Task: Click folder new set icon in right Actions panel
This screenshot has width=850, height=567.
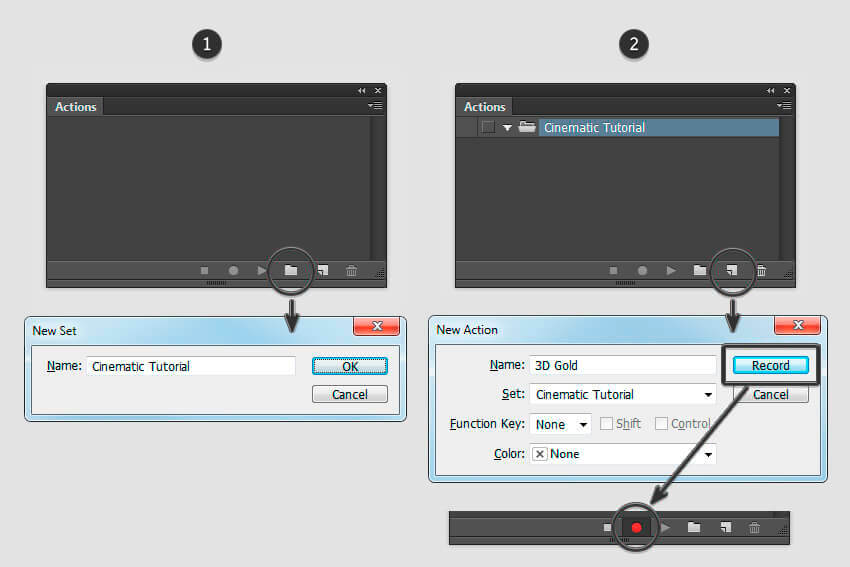Action: [700, 270]
